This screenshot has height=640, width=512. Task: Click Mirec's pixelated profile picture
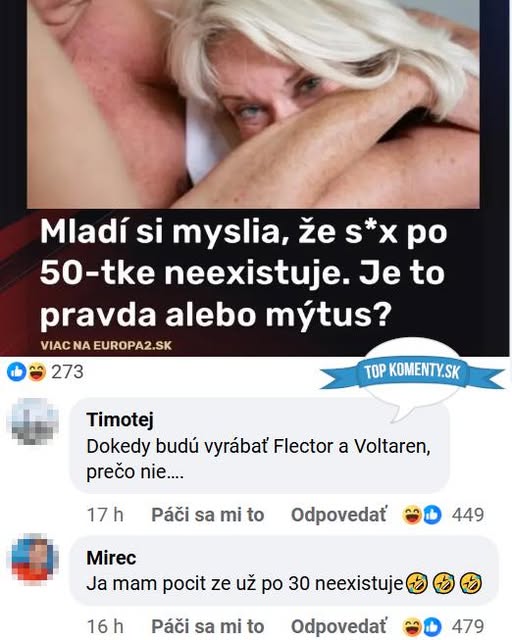33,559
